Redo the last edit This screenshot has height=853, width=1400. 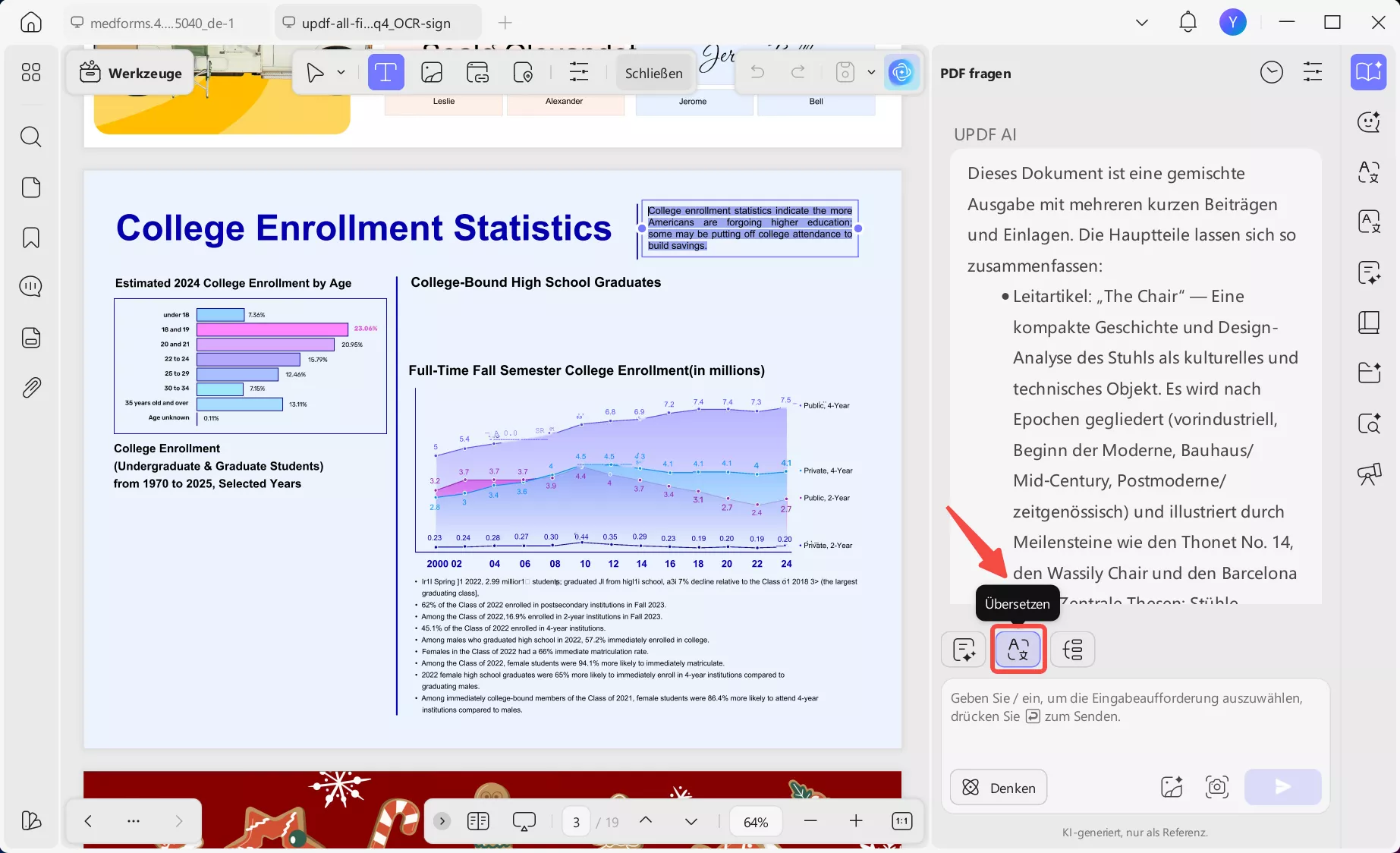(x=798, y=72)
